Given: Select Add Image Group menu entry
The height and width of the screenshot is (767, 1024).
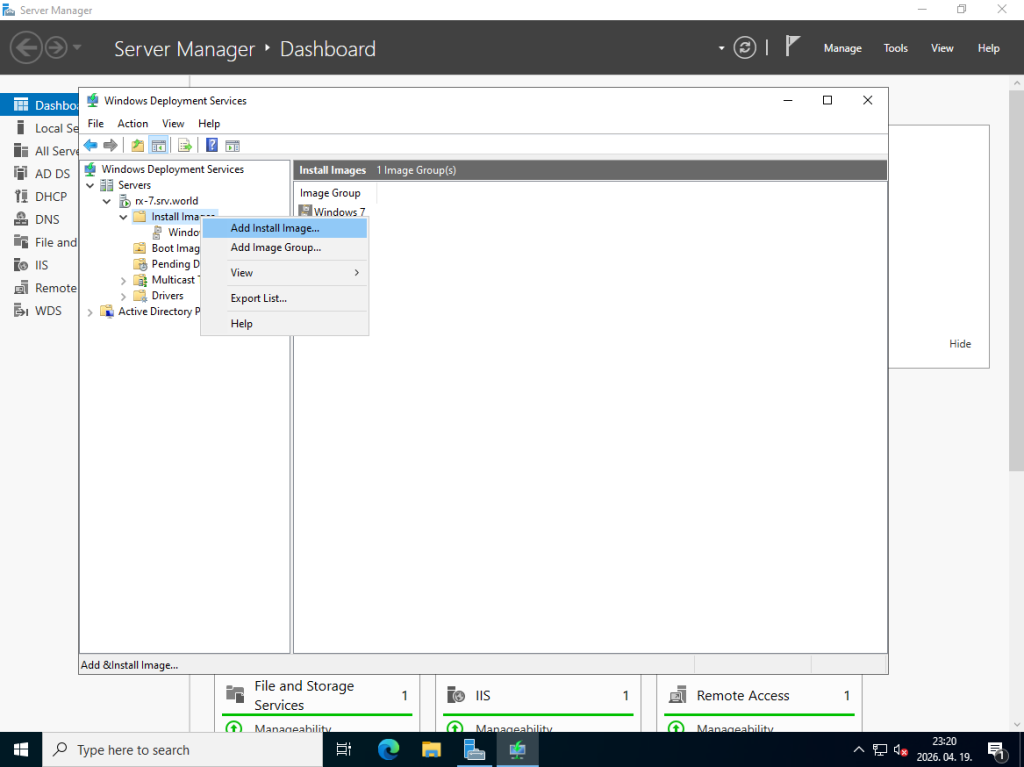Looking at the screenshot, I should coord(276,248).
